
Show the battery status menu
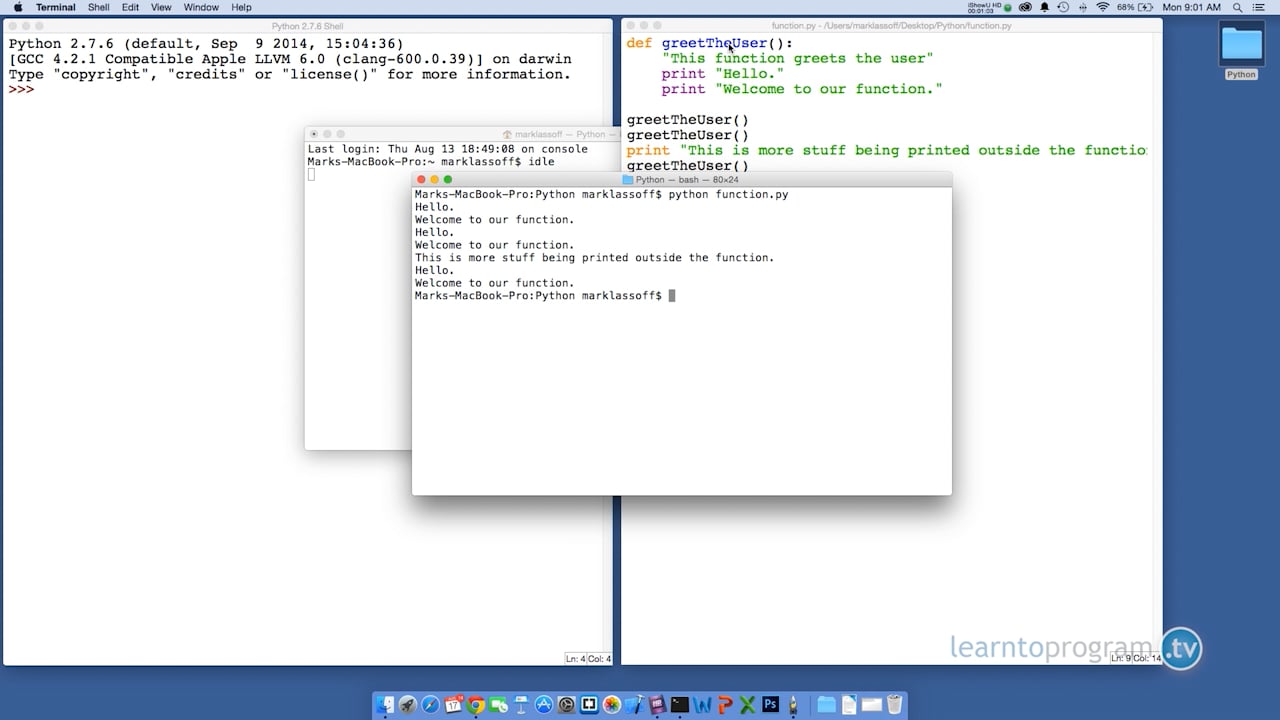pos(1135,7)
